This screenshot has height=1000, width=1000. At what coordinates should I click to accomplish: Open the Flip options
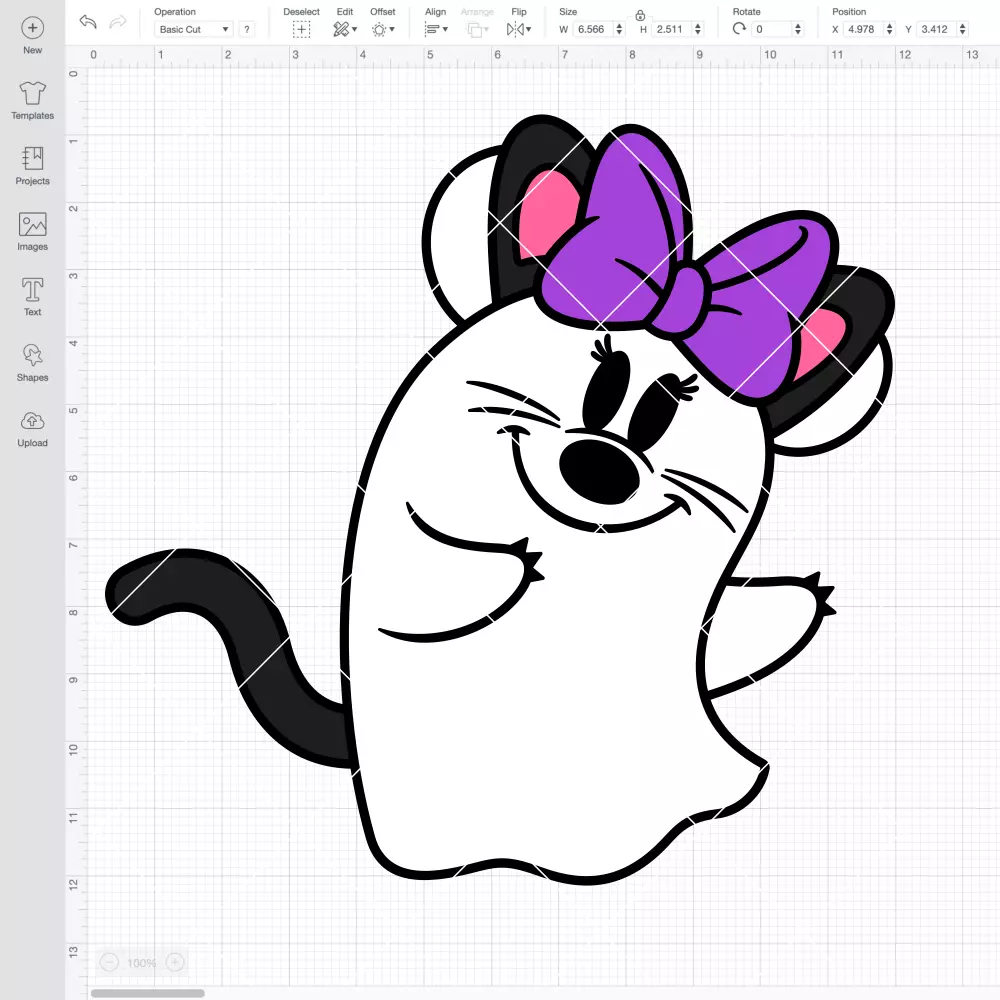point(518,29)
